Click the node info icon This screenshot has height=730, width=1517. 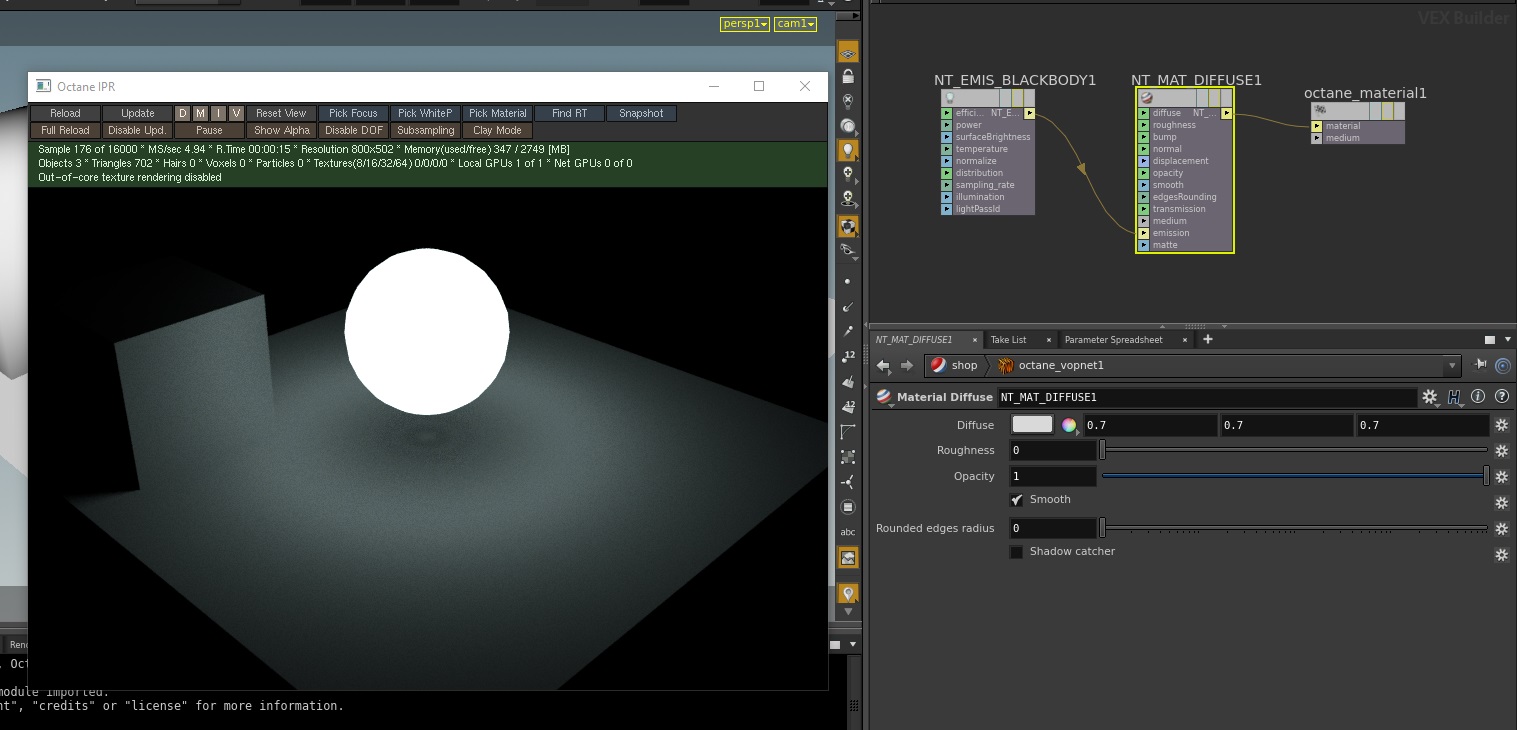coord(1478,397)
